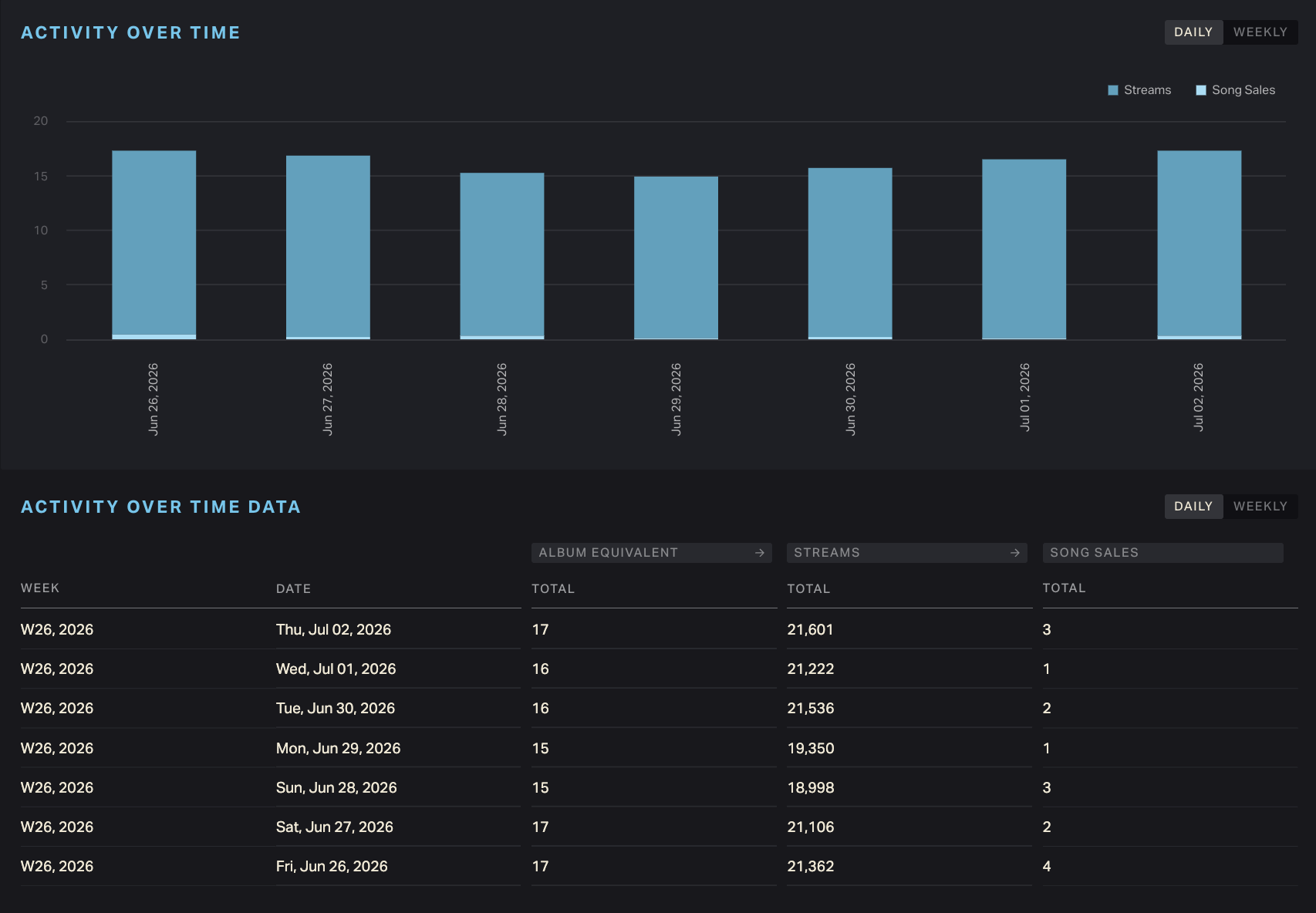This screenshot has height=913, width=1316.
Task: Select the Jun 27, 2026 chart bar
Action: [x=328, y=248]
